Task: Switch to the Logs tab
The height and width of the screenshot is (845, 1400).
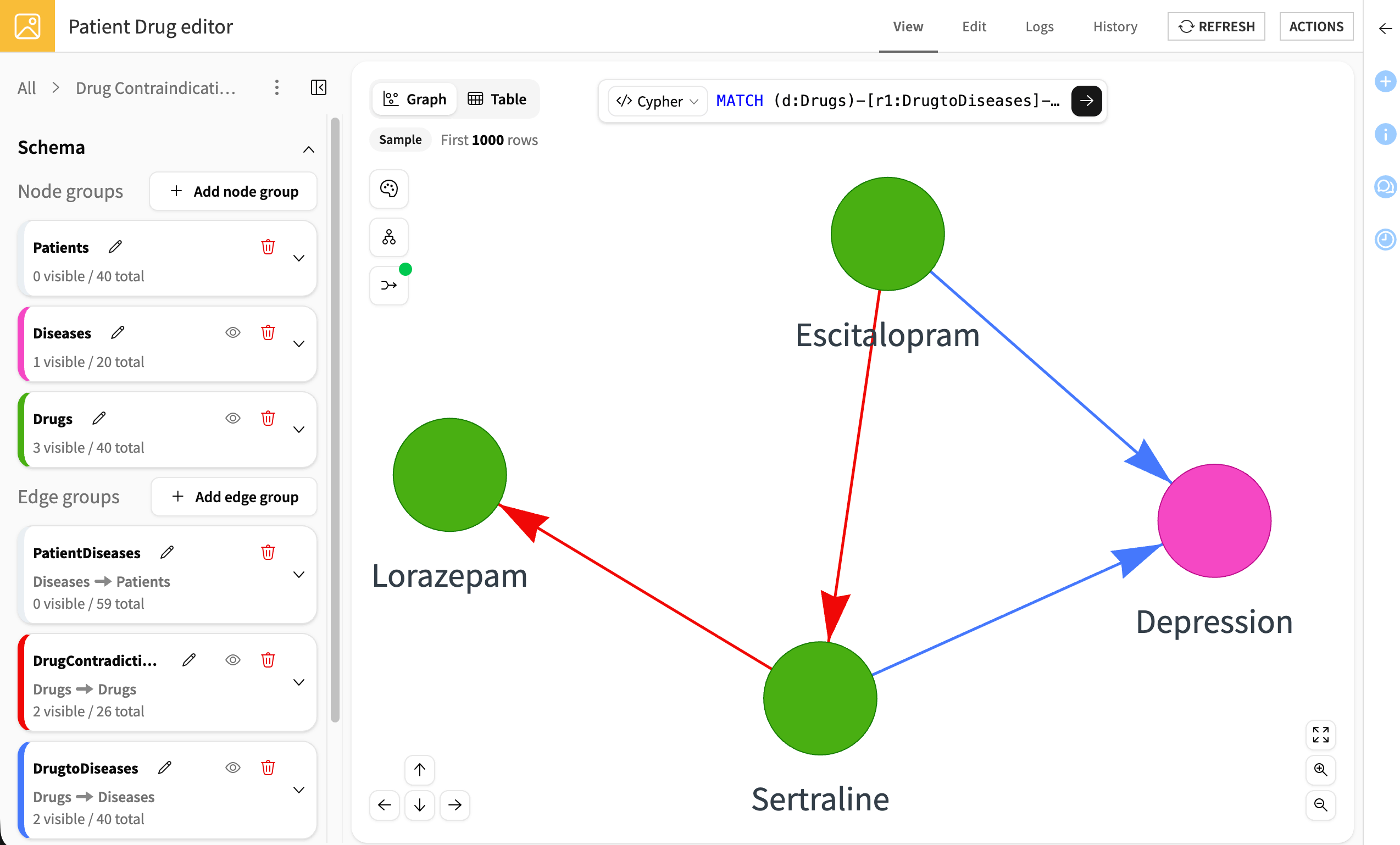Action: [x=1039, y=26]
